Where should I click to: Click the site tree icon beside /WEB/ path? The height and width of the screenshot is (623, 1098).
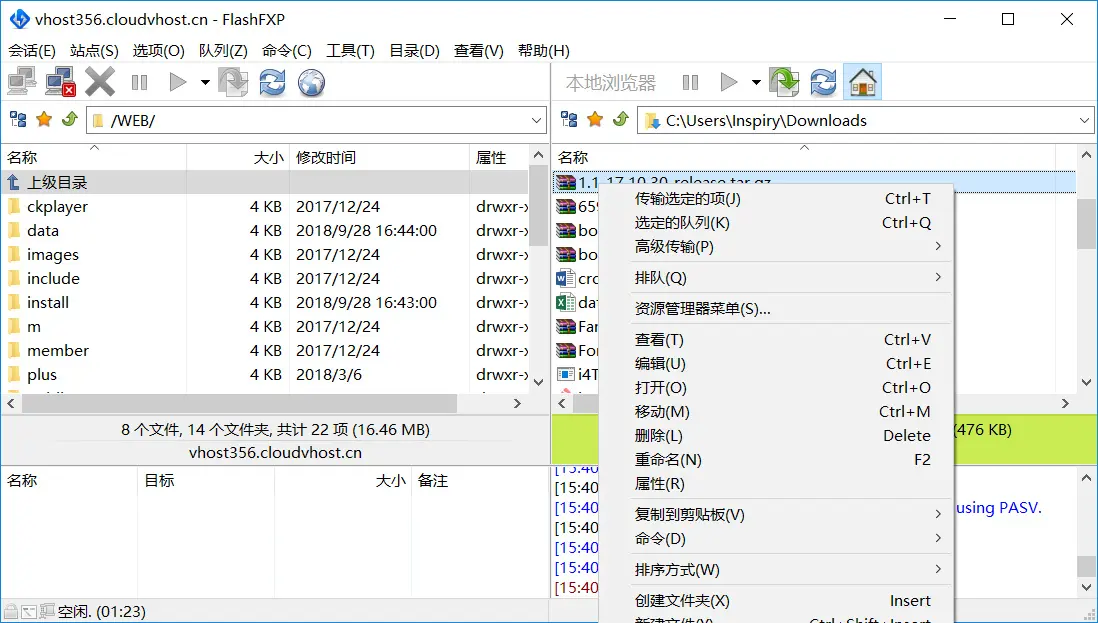click(18, 120)
